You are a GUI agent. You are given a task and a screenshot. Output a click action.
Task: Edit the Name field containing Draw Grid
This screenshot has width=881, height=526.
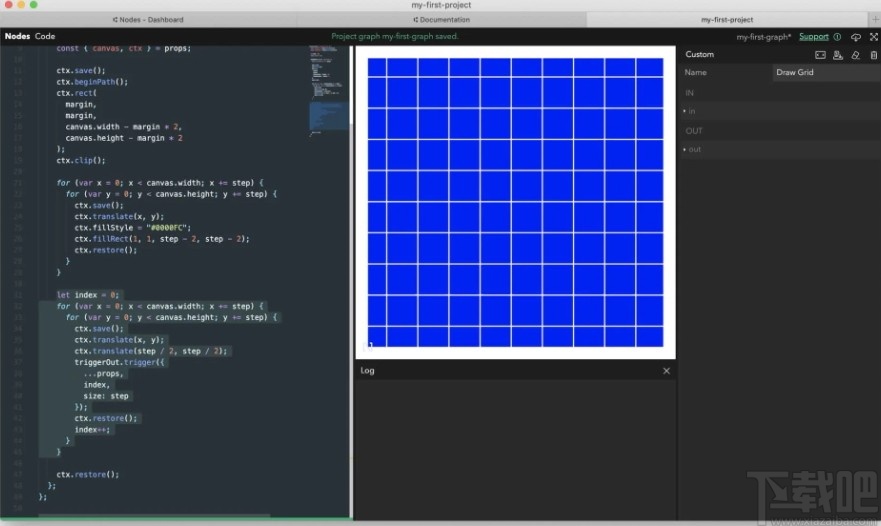826,72
